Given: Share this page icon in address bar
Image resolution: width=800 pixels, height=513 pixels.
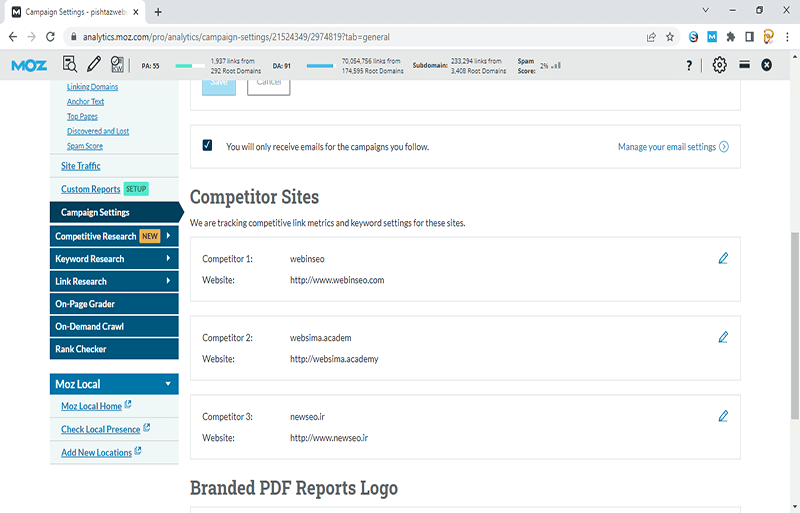Looking at the screenshot, I should pos(651,37).
